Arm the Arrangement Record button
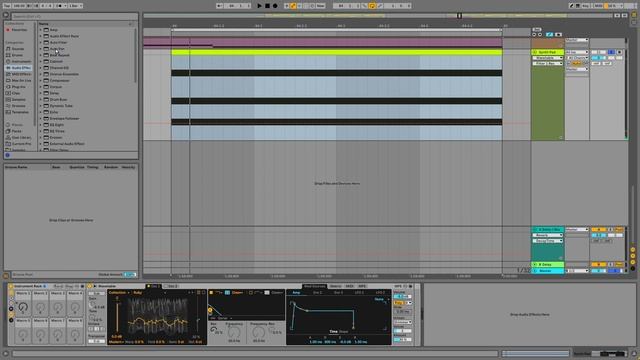Image resolution: width=640 pixels, height=360 pixels. 275,6
